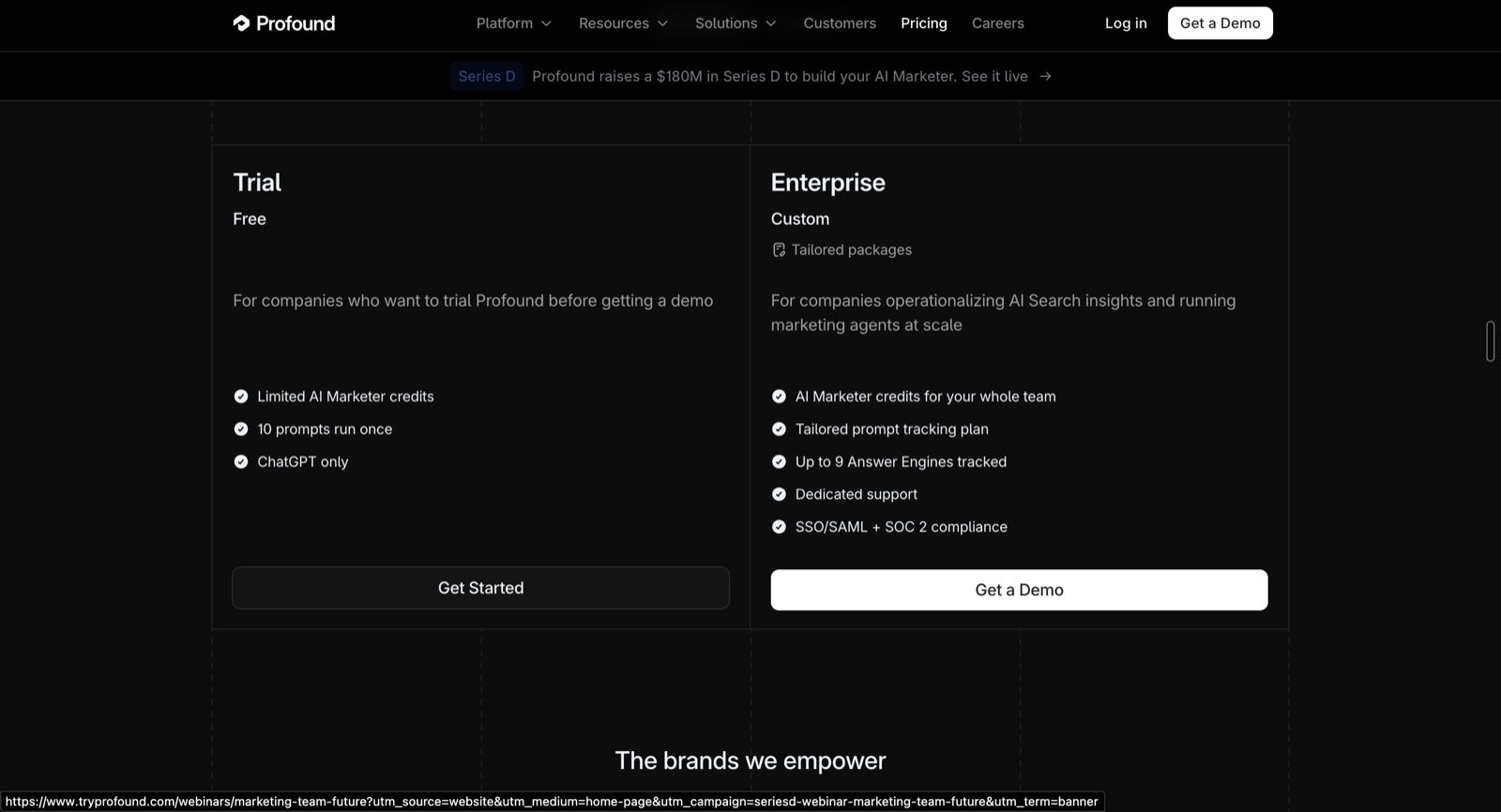Click the 'Dedicated support' feature text
The width and height of the screenshot is (1501, 812).
(857, 494)
